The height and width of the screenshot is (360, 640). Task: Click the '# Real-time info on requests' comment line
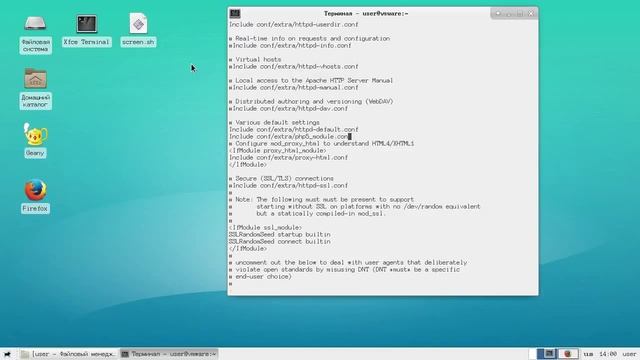tap(309, 38)
